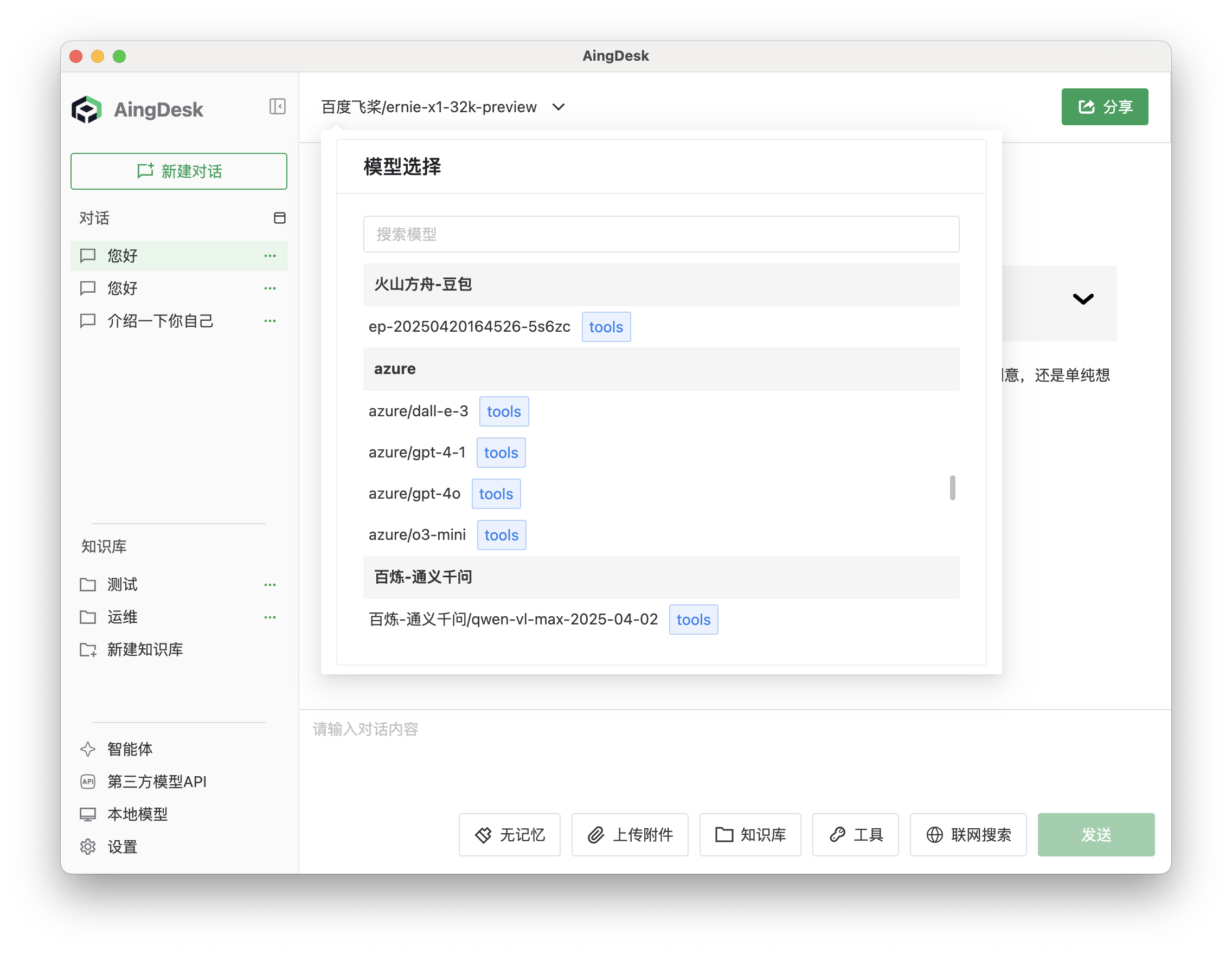Open options for 介绍一下你自己 conversation

269,321
